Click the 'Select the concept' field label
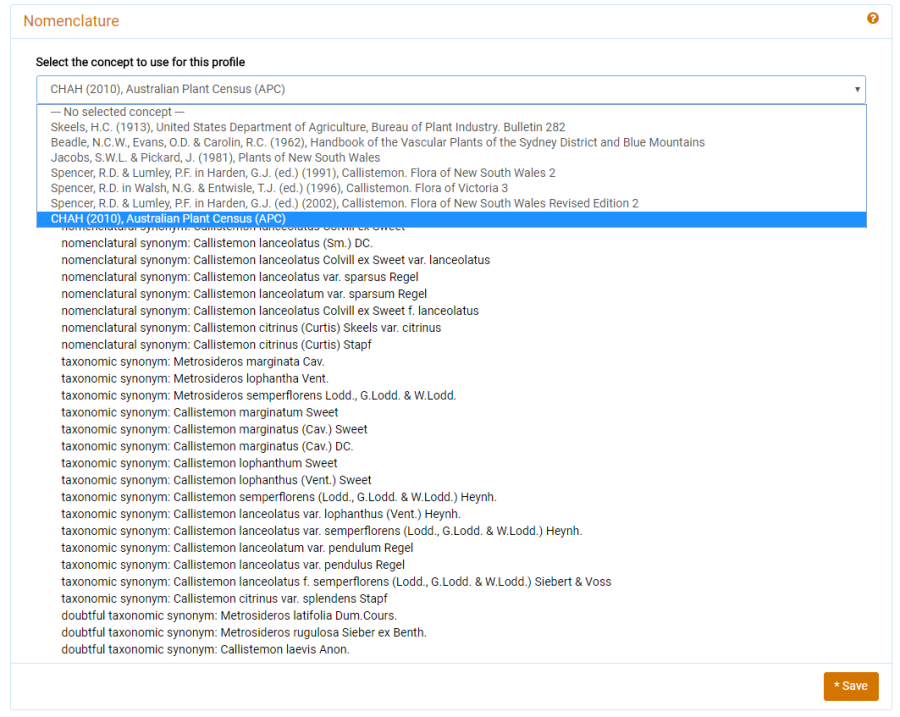The height and width of the screenshot is (717, 900). tap(140, 62)
